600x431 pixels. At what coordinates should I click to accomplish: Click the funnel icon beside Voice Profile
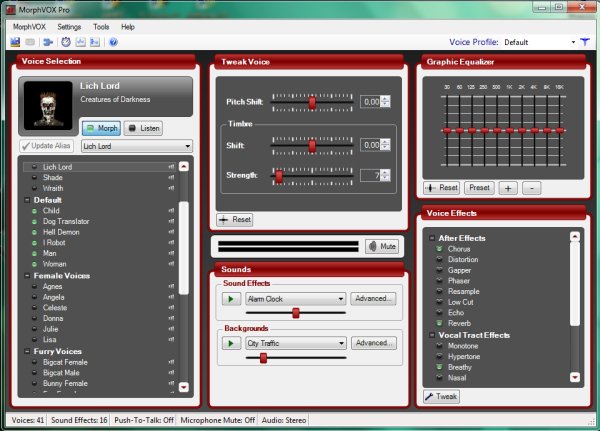585,42
